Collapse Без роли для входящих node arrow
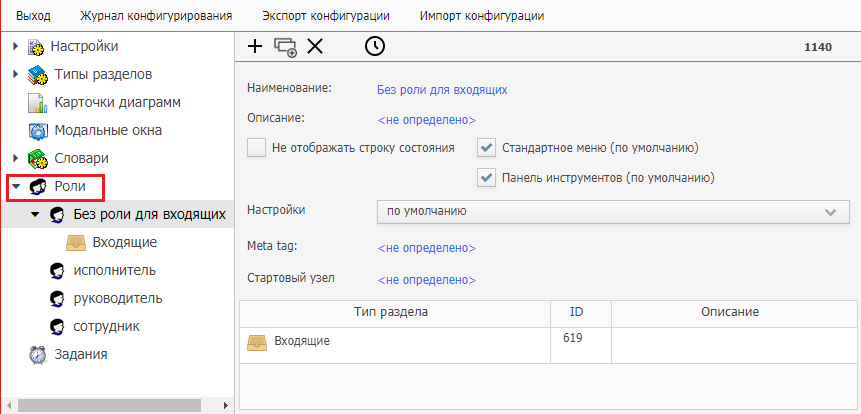 [35, 215]
